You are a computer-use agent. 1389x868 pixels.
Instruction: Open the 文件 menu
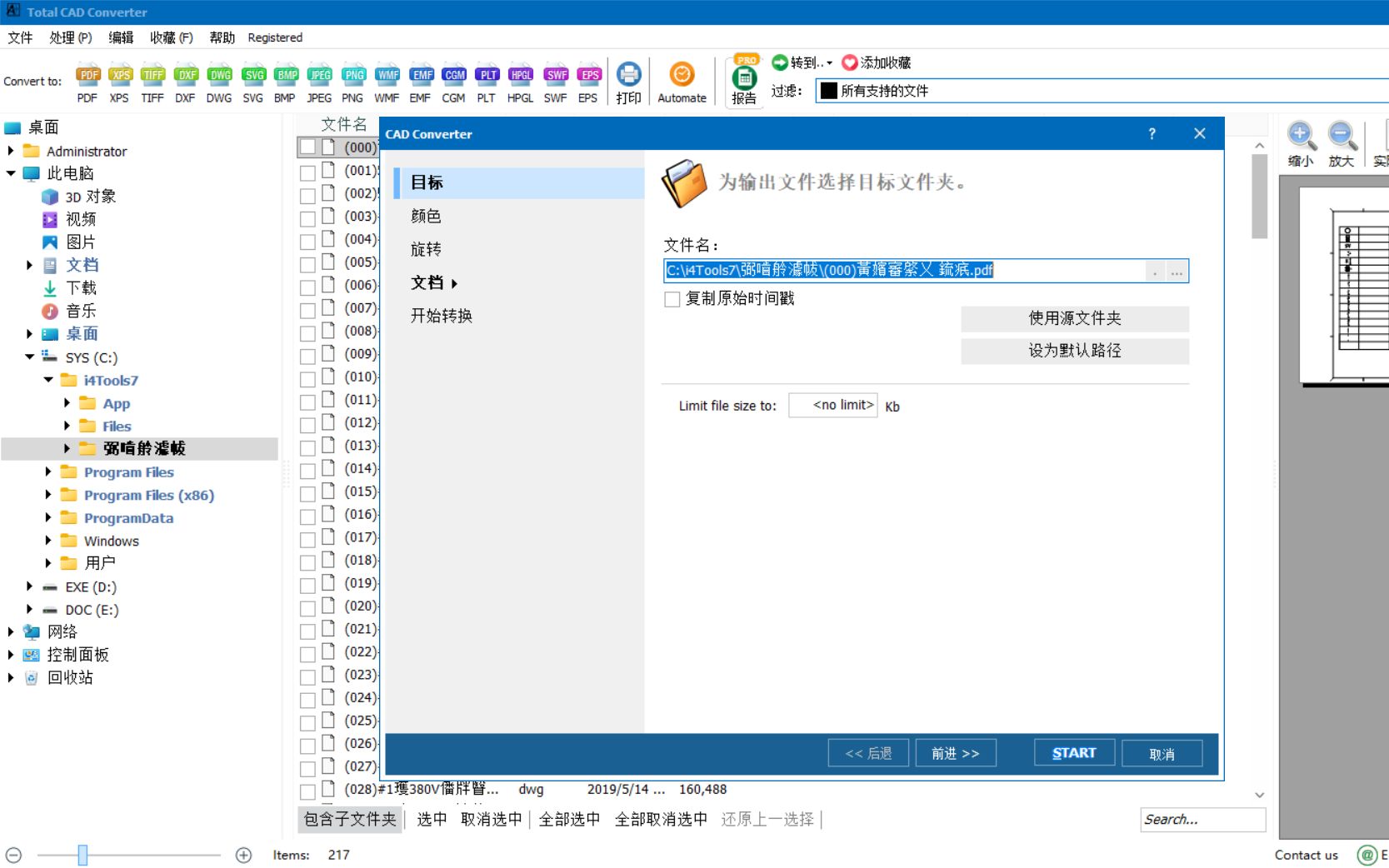[20, 37]
